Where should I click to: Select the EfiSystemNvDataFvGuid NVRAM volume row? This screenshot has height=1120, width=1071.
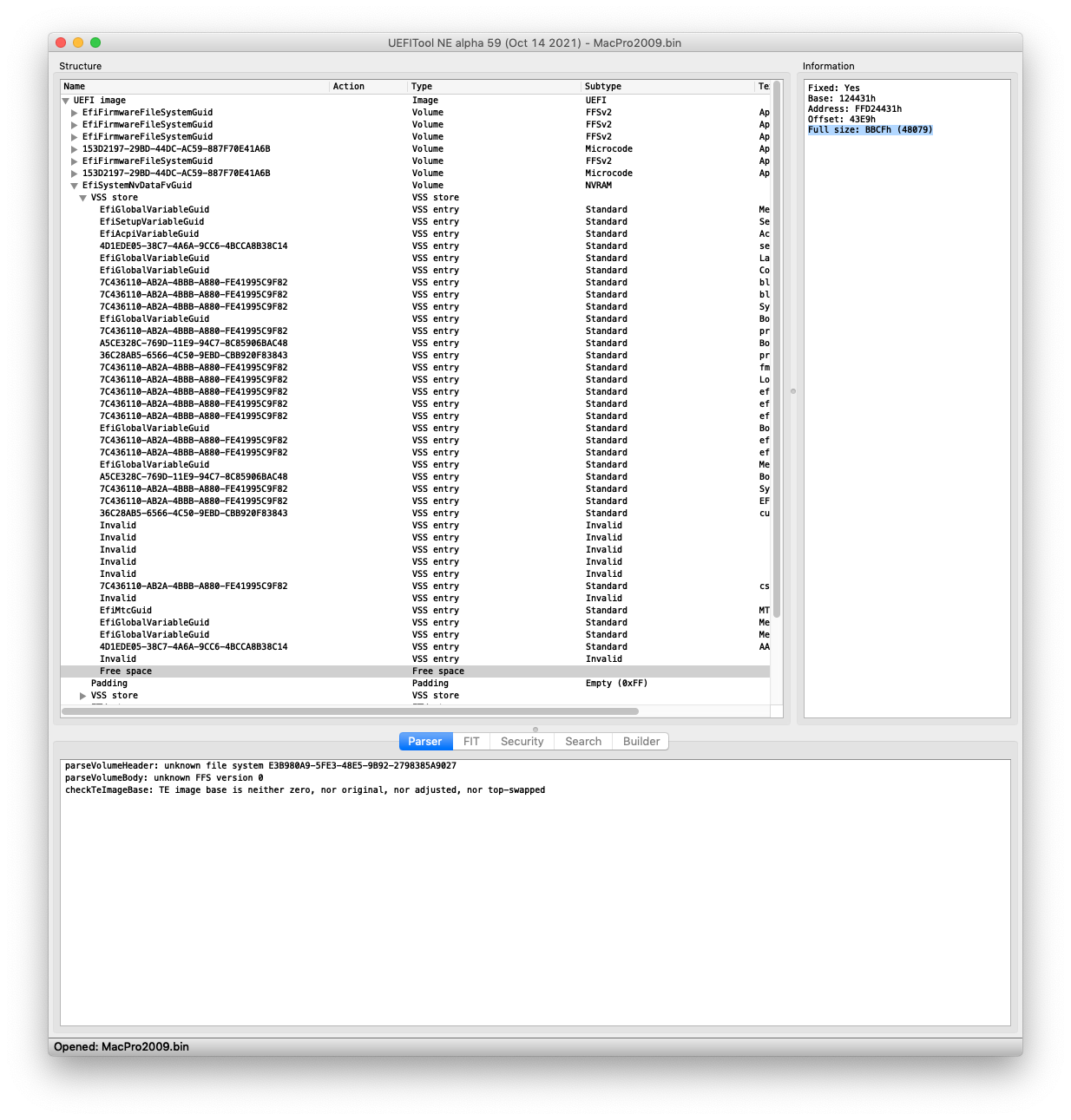415,186
